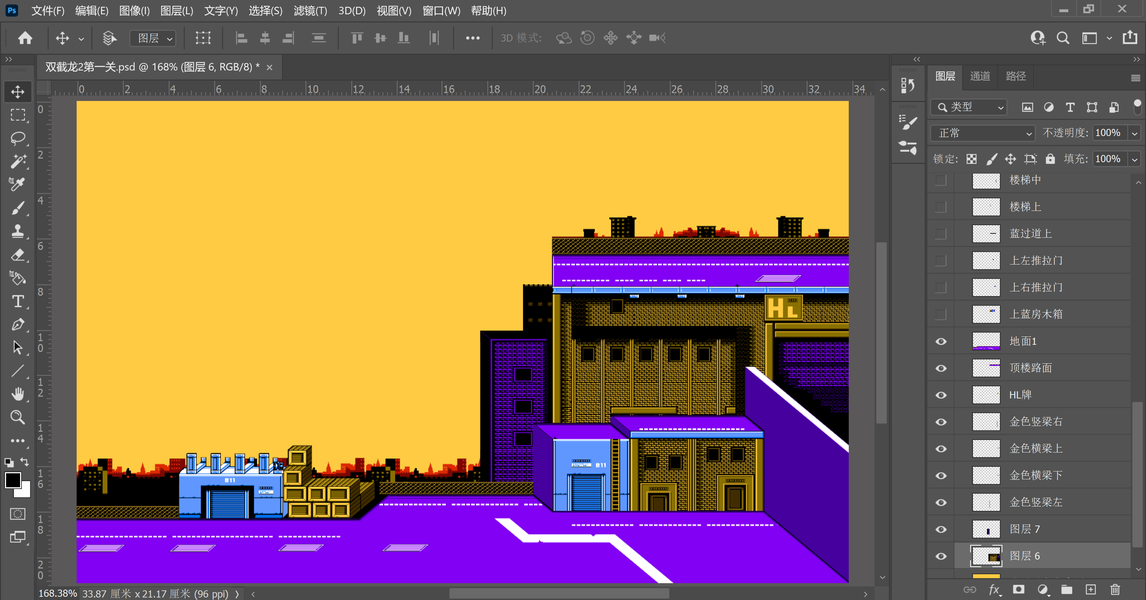
Task: Change the screen mode
Action: tap(18, 537)
